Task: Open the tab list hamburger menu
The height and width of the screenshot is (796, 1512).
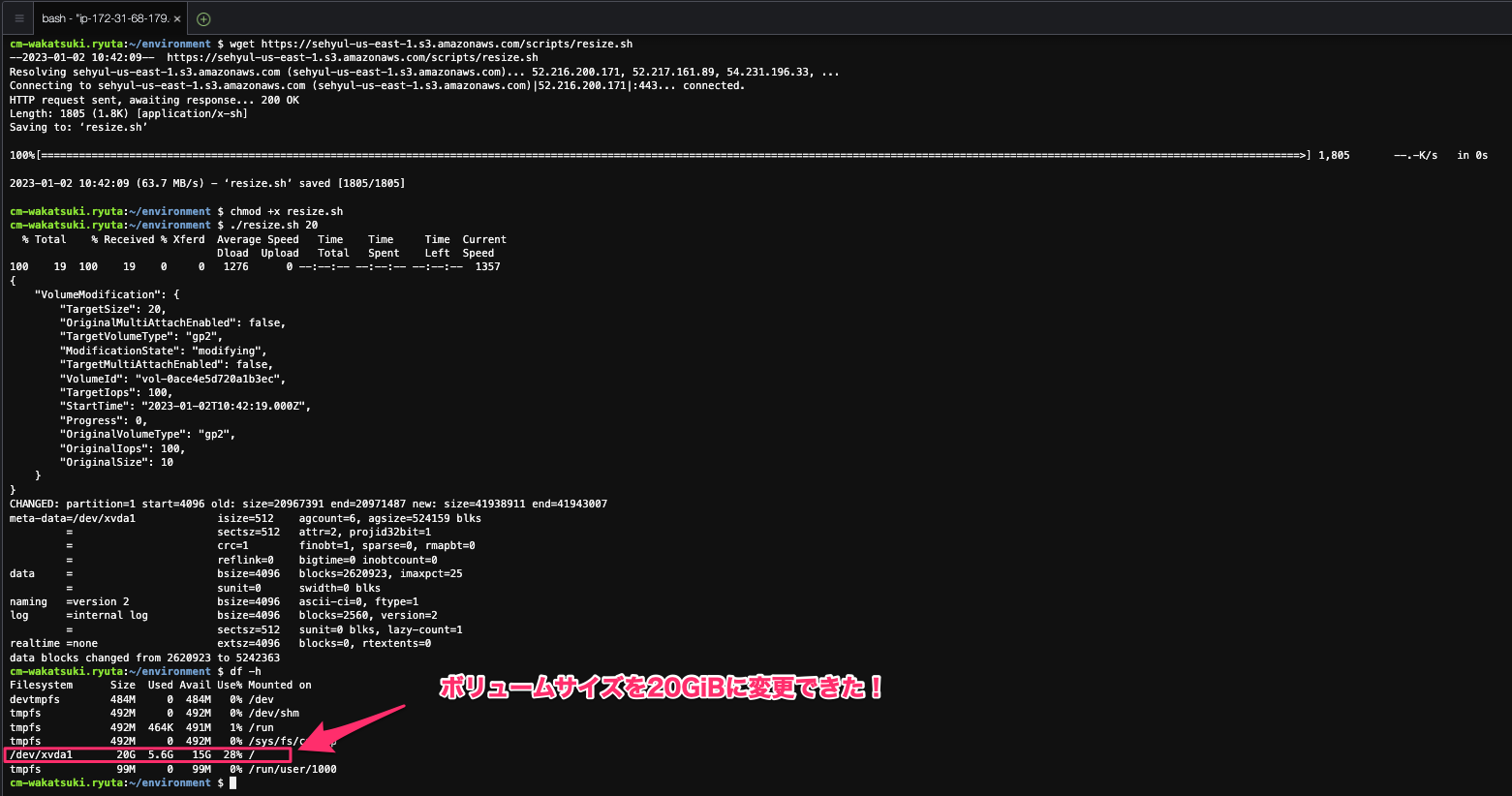Action: coord(18,18)
